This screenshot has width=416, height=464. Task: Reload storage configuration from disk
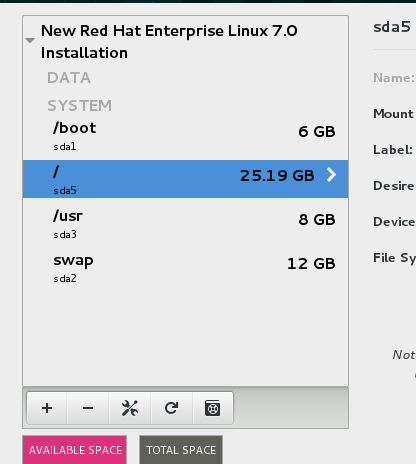[x=171, y=408]
